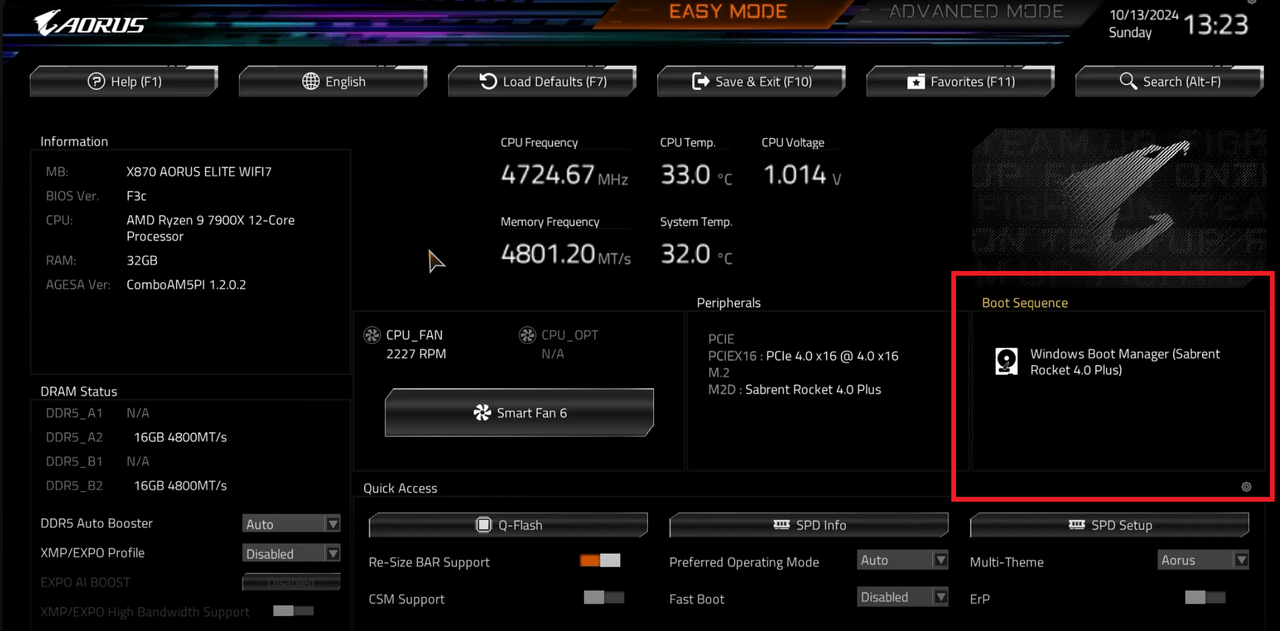
Task: Toggle the ErP switch
Action: coord(1205,597)
